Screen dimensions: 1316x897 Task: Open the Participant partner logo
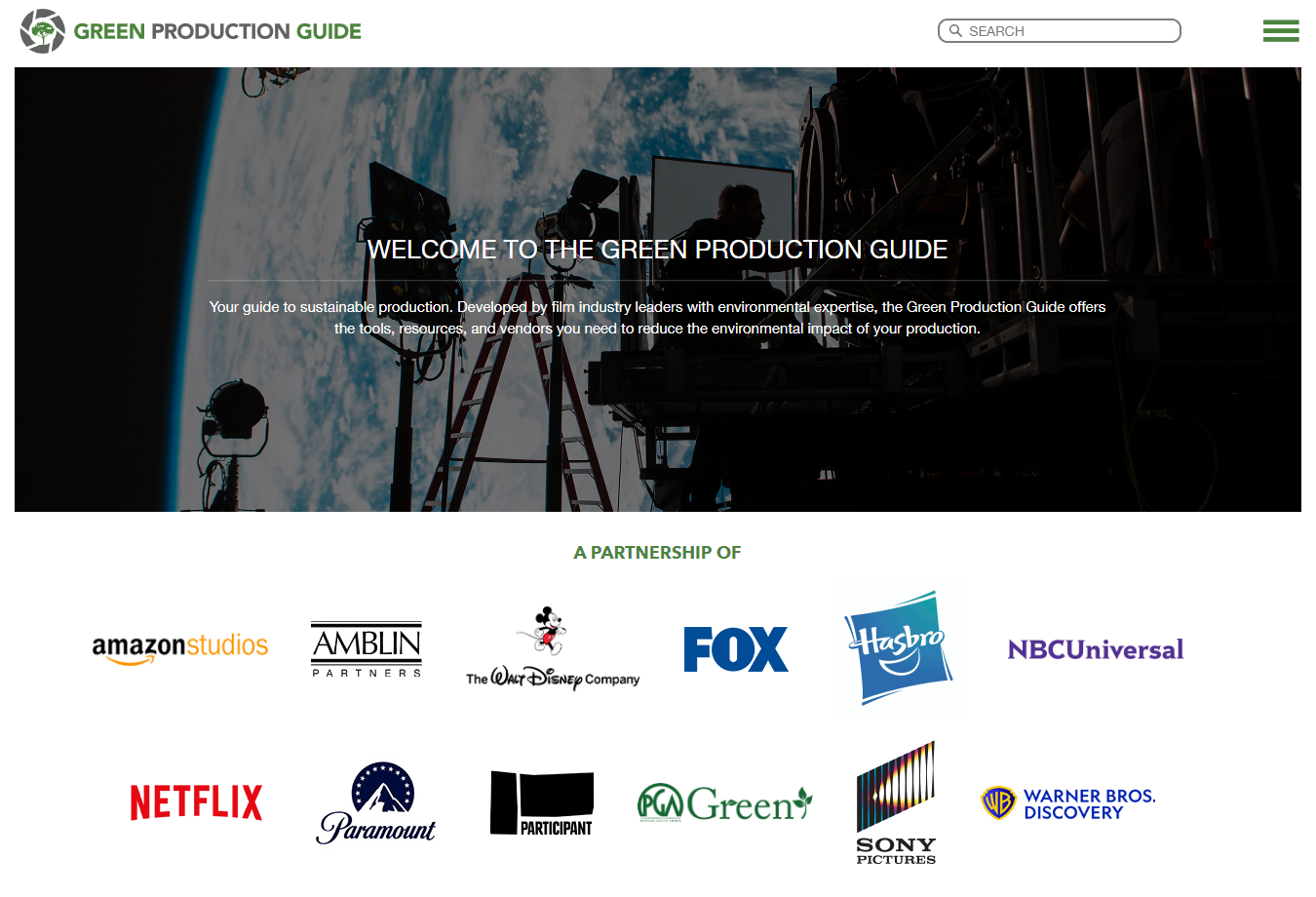coord(542,803)
